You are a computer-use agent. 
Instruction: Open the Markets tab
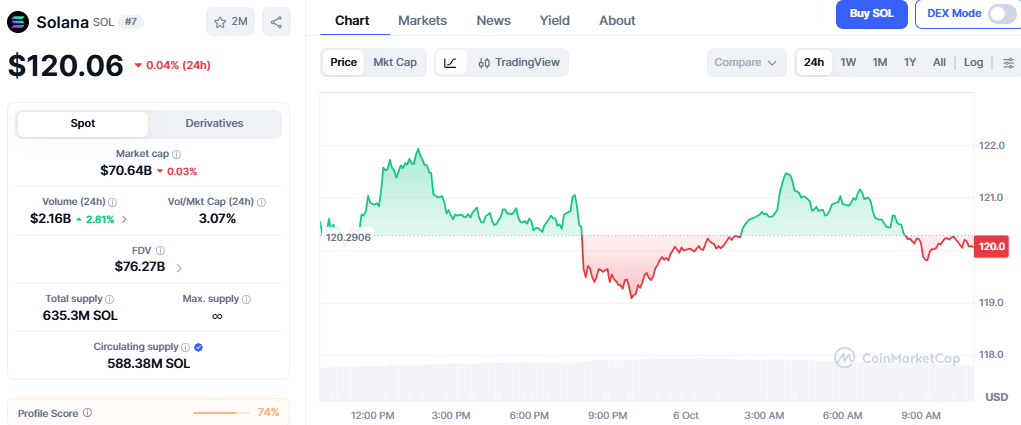click(423, 20)
